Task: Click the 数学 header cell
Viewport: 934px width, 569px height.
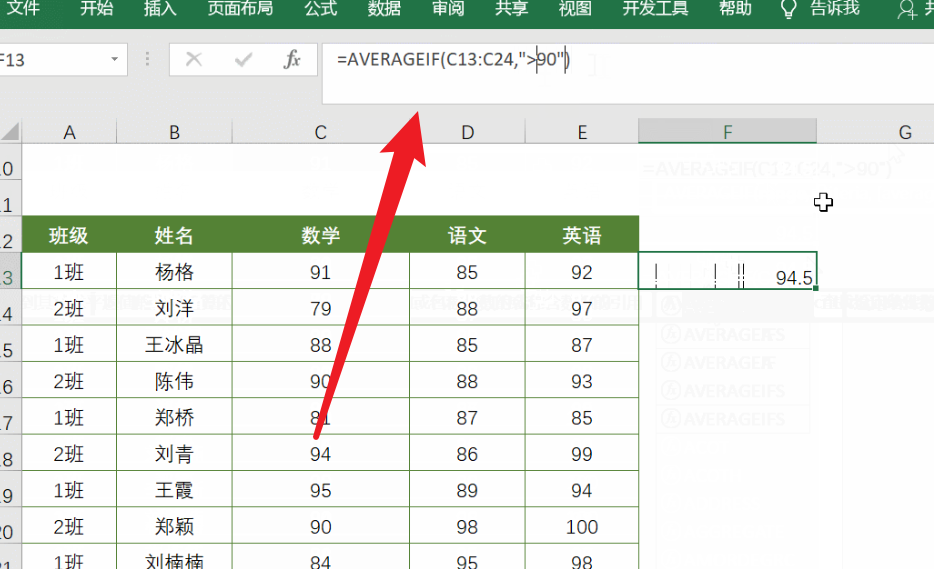Action: 320,235
